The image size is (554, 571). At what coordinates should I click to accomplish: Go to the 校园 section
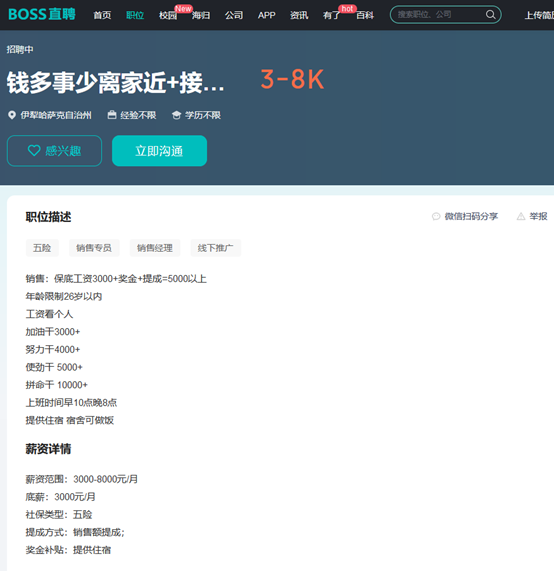168,15
